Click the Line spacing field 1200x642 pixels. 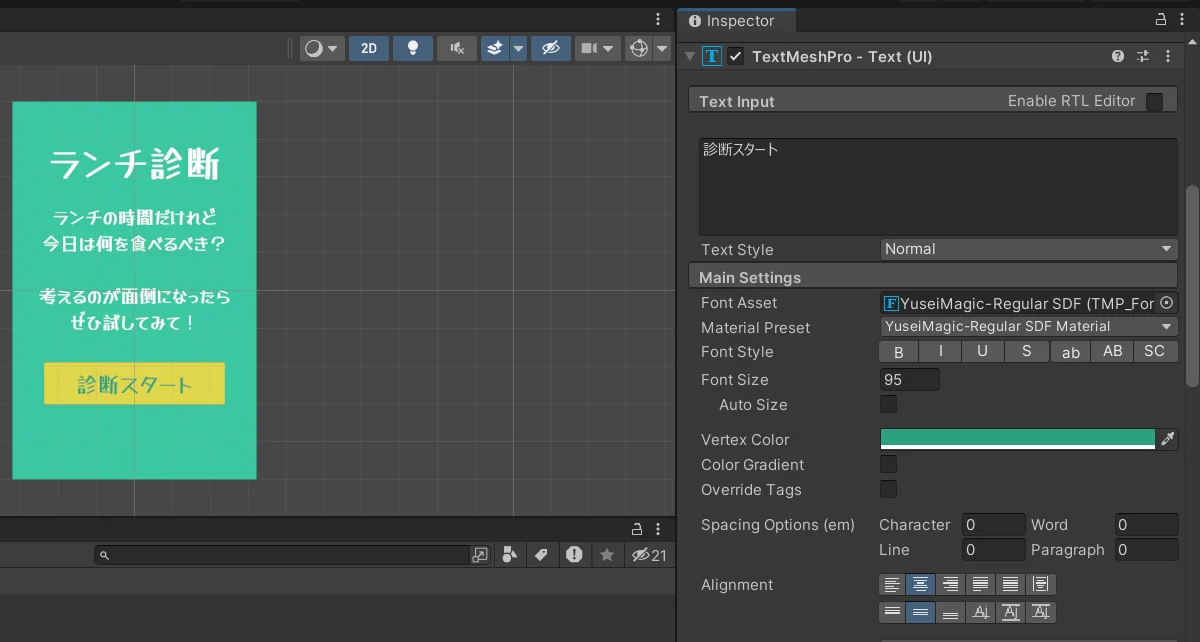(x=994, y=550)
